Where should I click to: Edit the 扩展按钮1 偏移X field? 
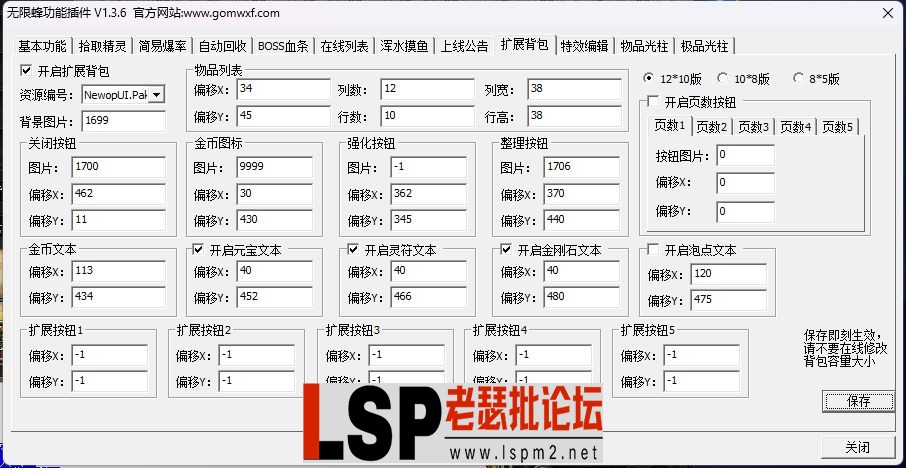click(x=110, y=355)
